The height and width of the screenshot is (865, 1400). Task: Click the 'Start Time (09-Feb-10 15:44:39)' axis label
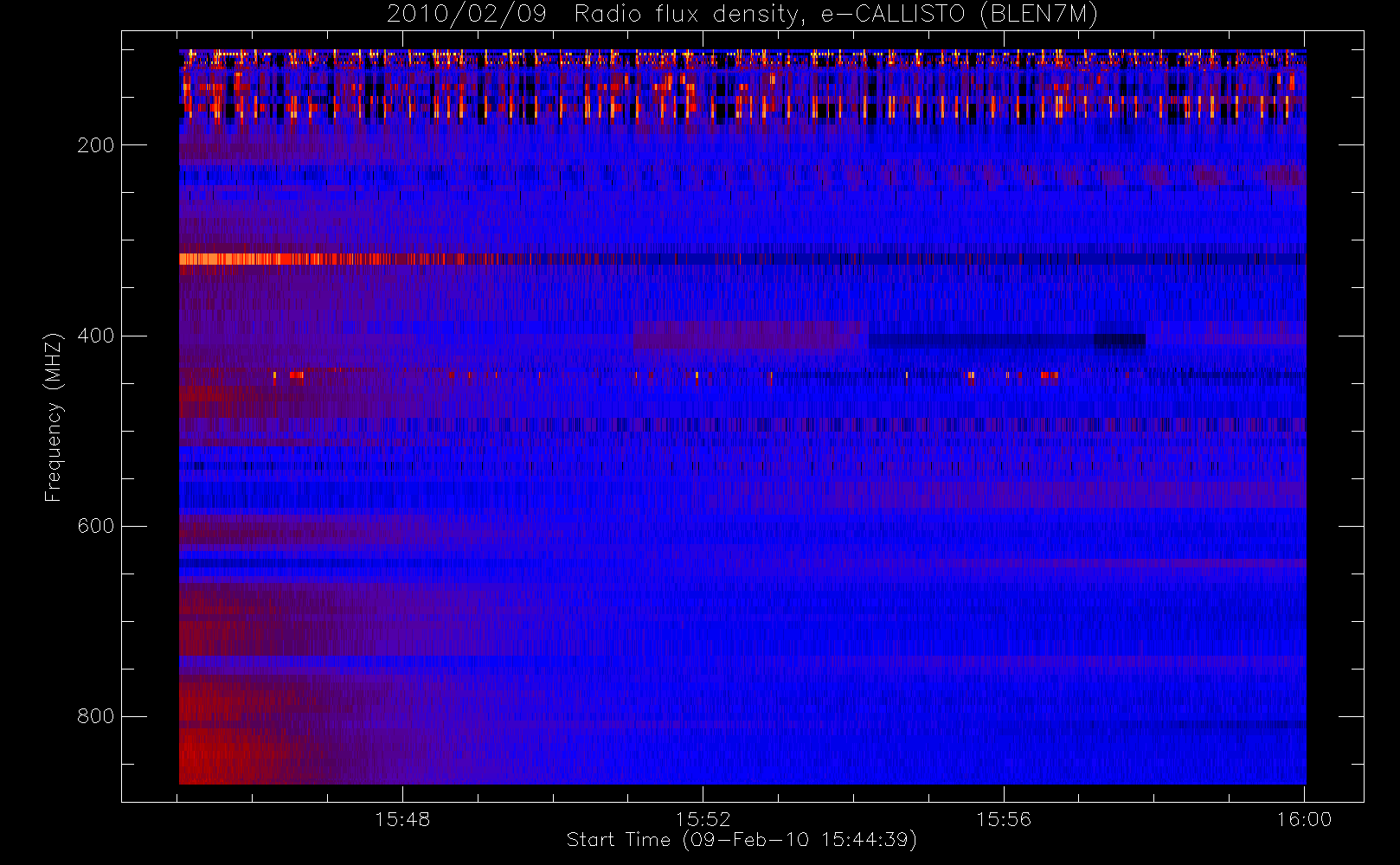click(742, 840)
